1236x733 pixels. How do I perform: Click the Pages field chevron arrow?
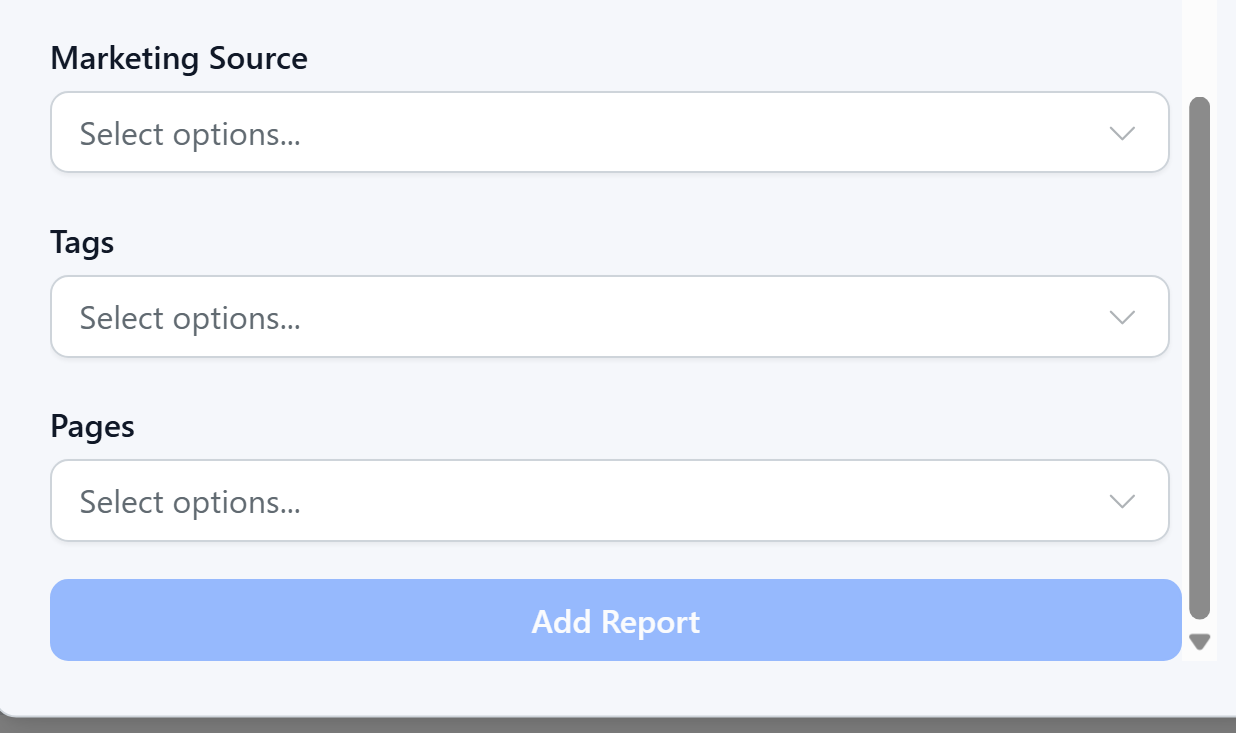click(x=1122, y=501)
